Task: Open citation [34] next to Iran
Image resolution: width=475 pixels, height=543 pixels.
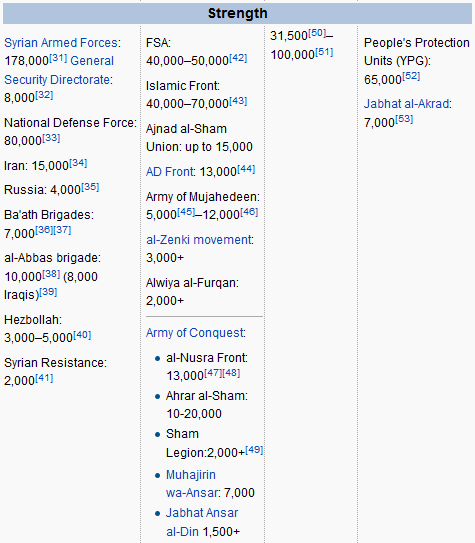Action: 78,163
